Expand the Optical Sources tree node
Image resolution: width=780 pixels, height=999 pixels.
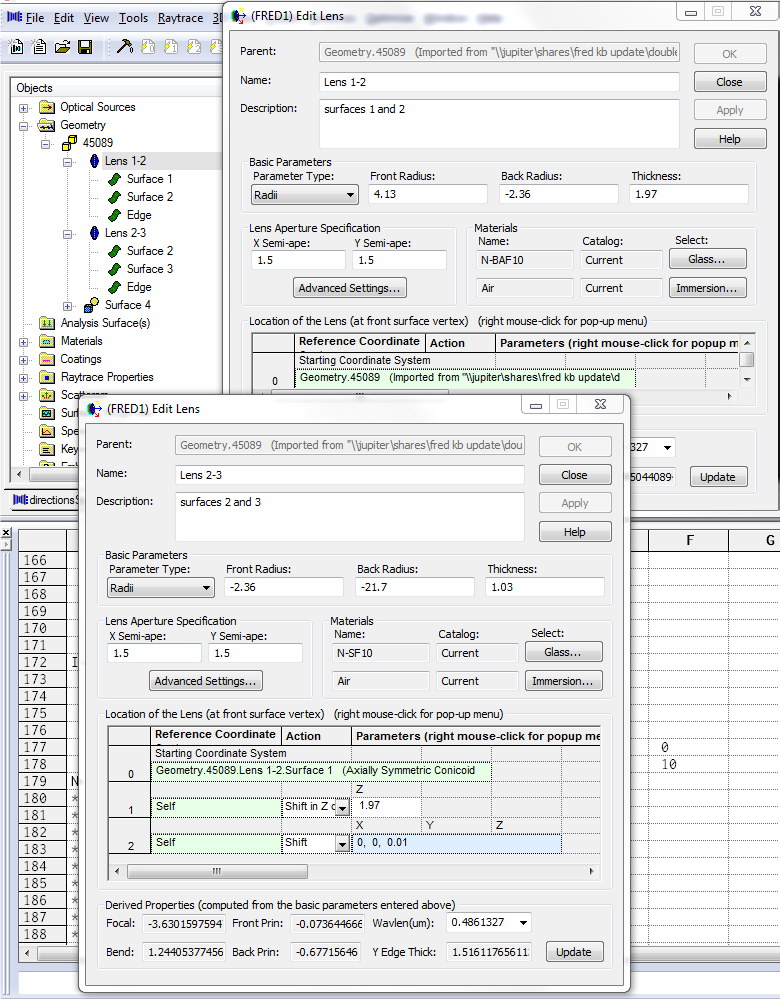(x=24, y=108)
